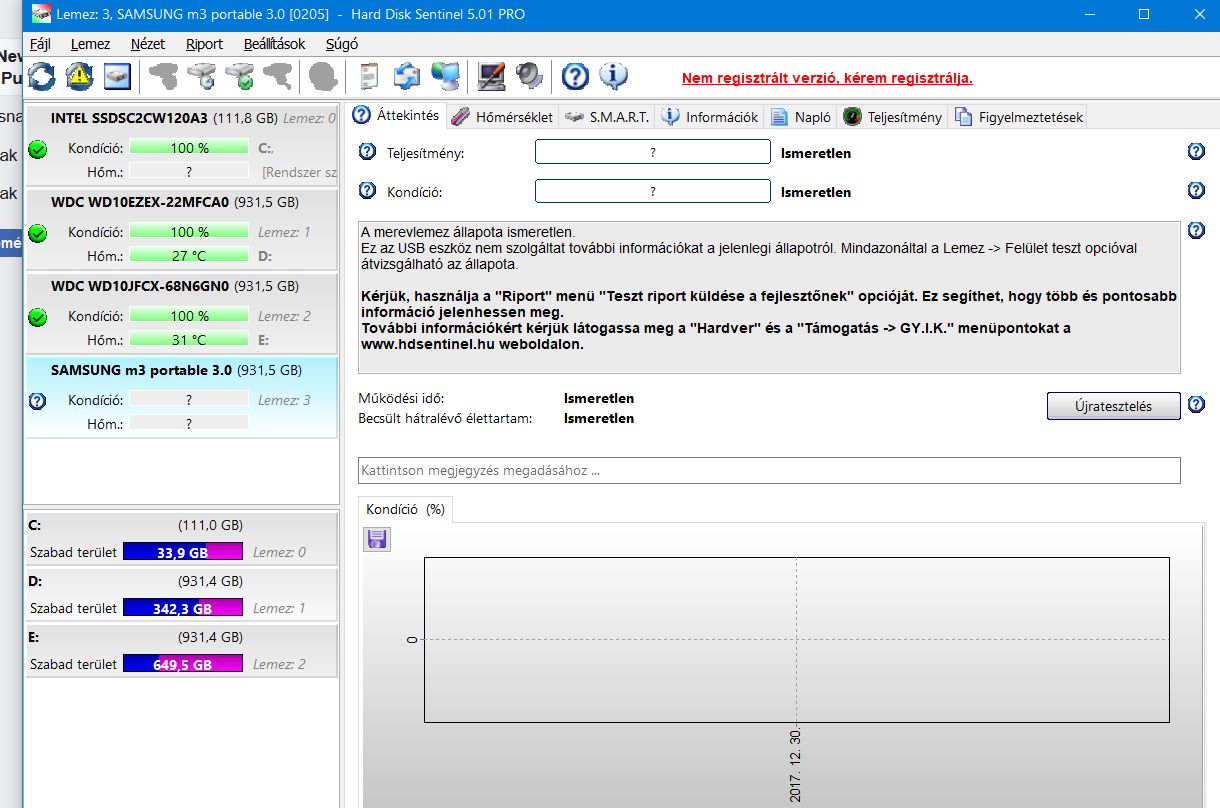Click the last gray stethoscope toolbar icon
The height and width of the screenshot is (808, 1220).
tap(277, 75)
